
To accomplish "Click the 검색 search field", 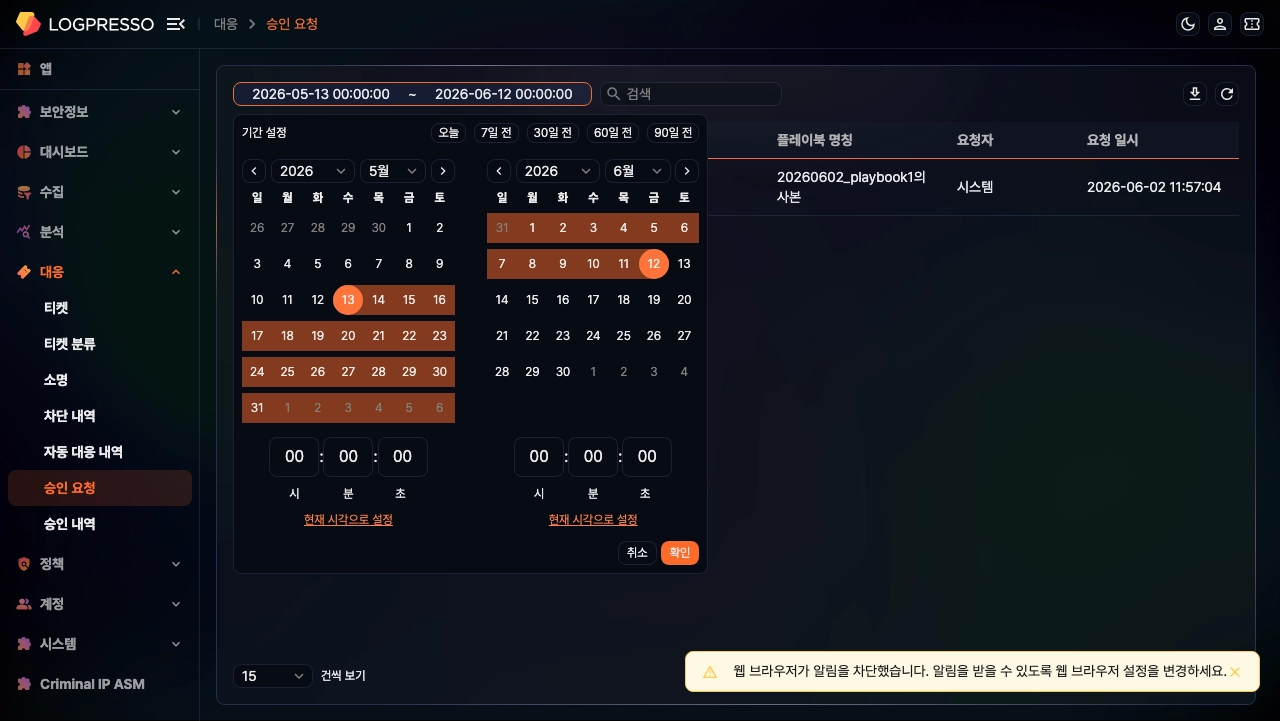I will 691,94.
